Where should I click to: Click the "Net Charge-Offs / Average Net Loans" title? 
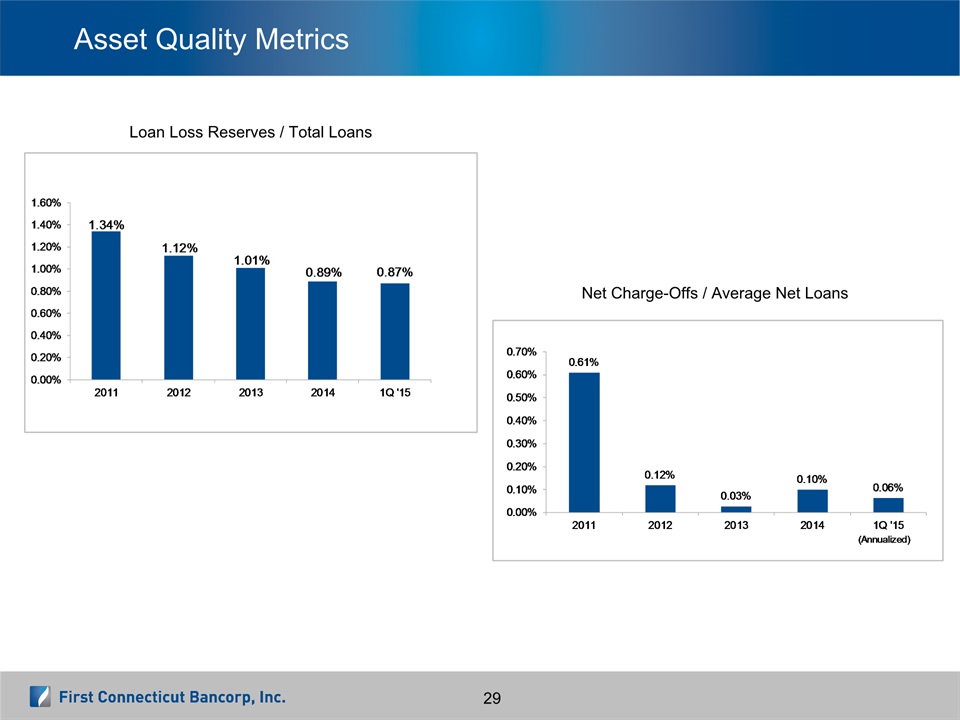tap(714, 293)
